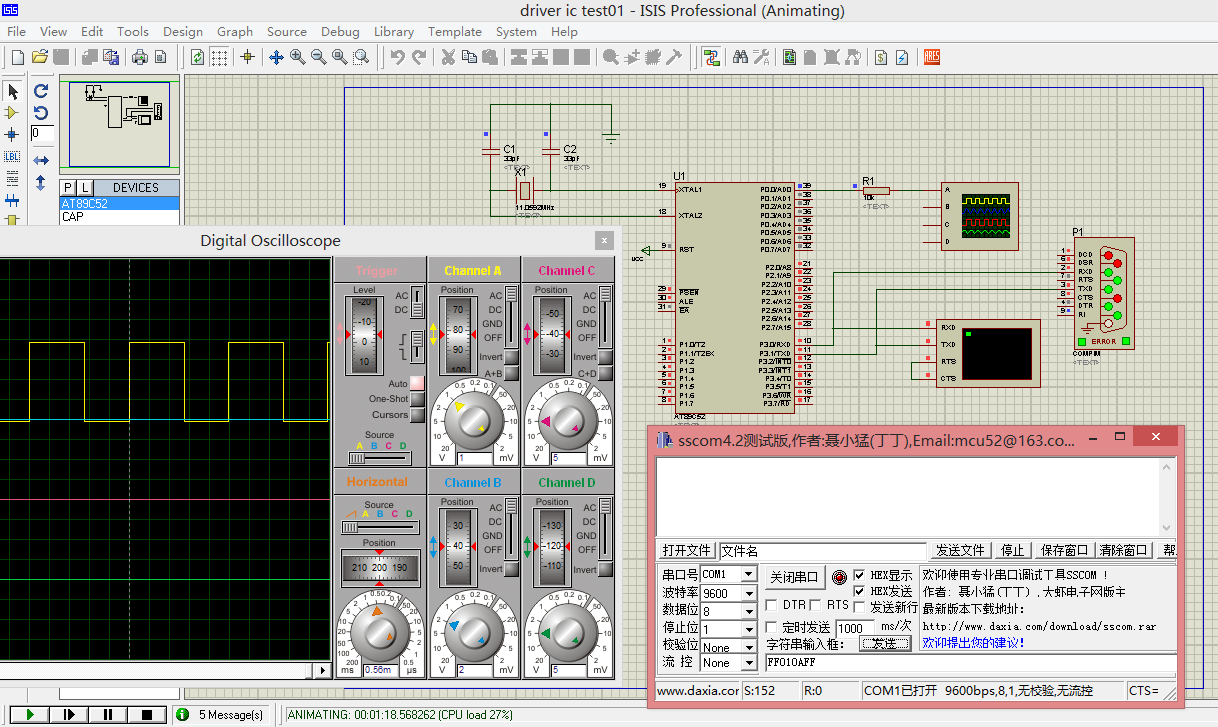Click 关闭串口 close port button
Viewport: 1218px width, 727px height.
click(x=794, y=577)
